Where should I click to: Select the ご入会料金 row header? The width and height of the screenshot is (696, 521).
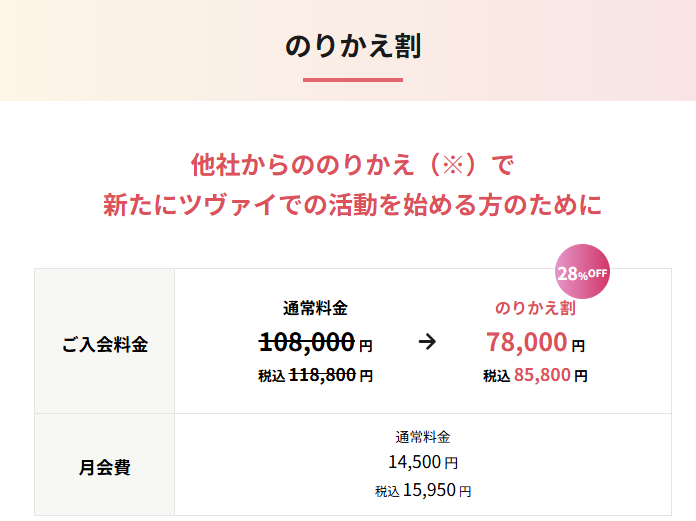point(104,344)
